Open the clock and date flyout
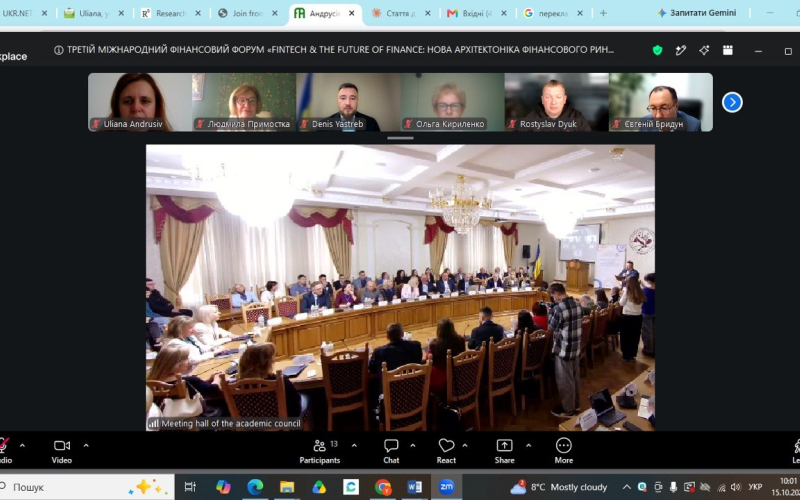This screenshot has height=500, width=800. (786, 487)
